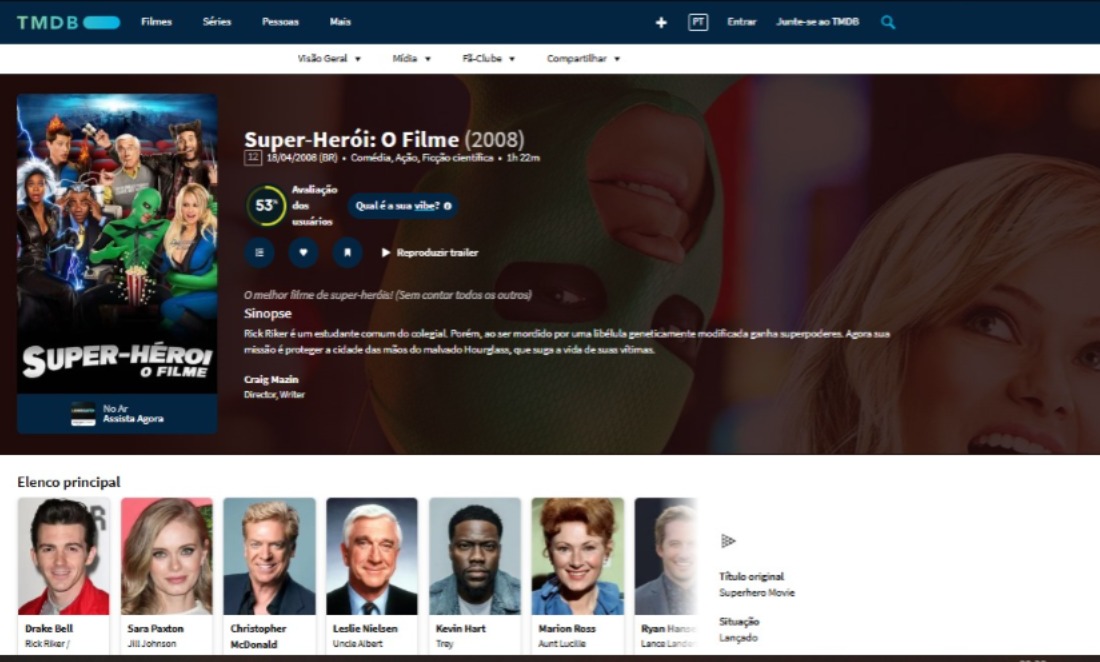Click the TMDB logo

point(68,22)
